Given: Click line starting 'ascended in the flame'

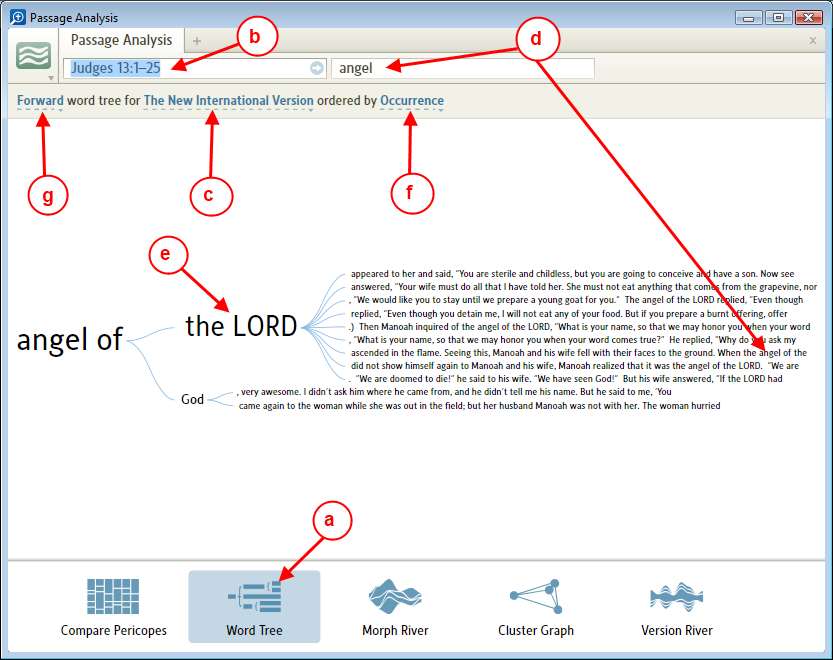Looking at the screenshot, I should coord(579,353).
